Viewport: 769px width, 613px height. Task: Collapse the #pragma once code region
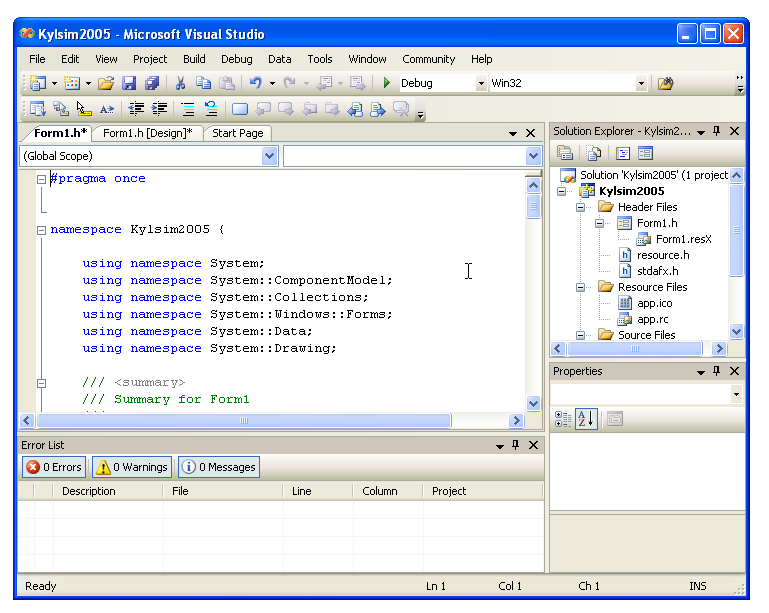(42, 179)
